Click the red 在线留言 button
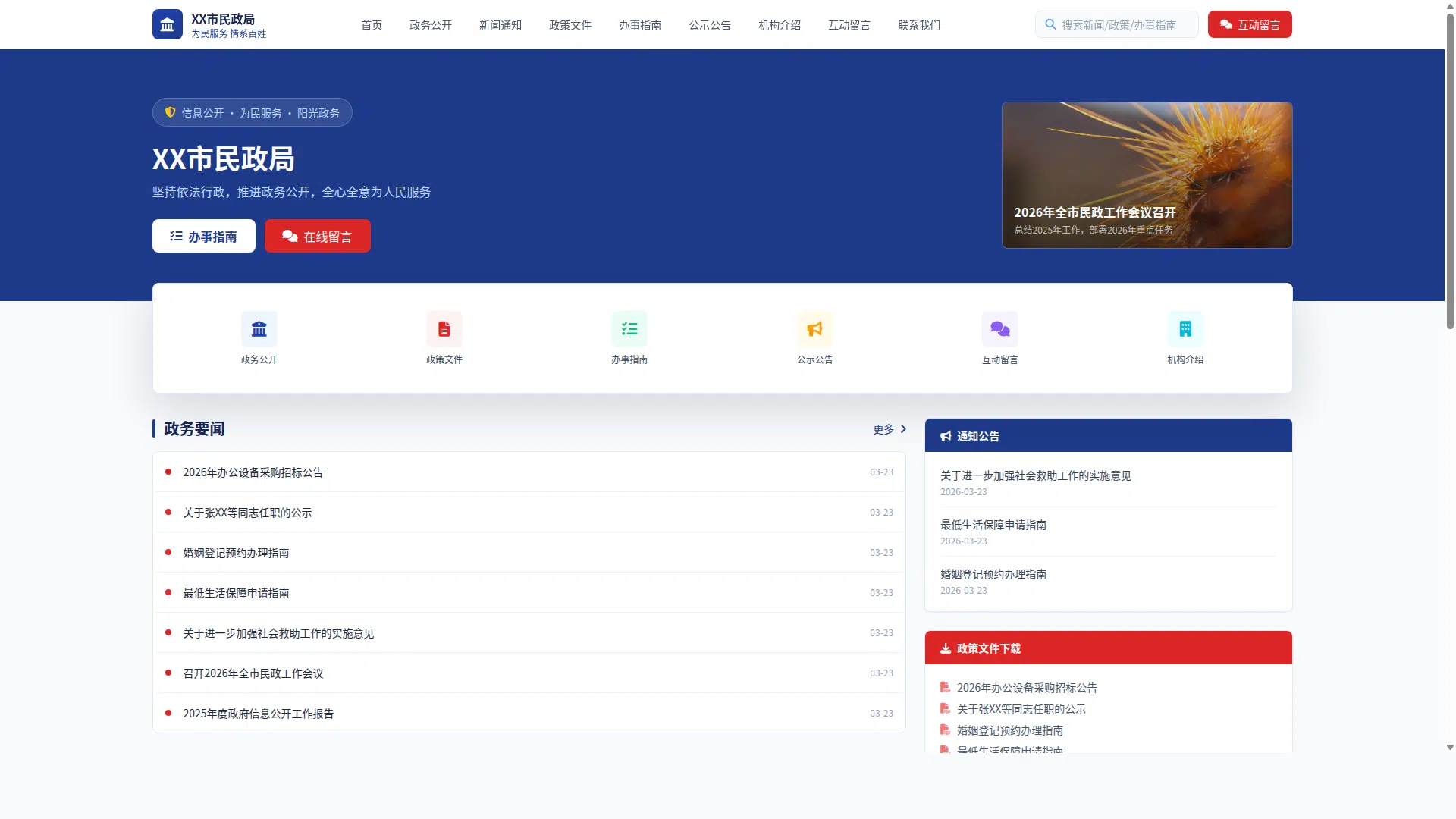The height and width of the screenshot is (819, 1456). 317,236
